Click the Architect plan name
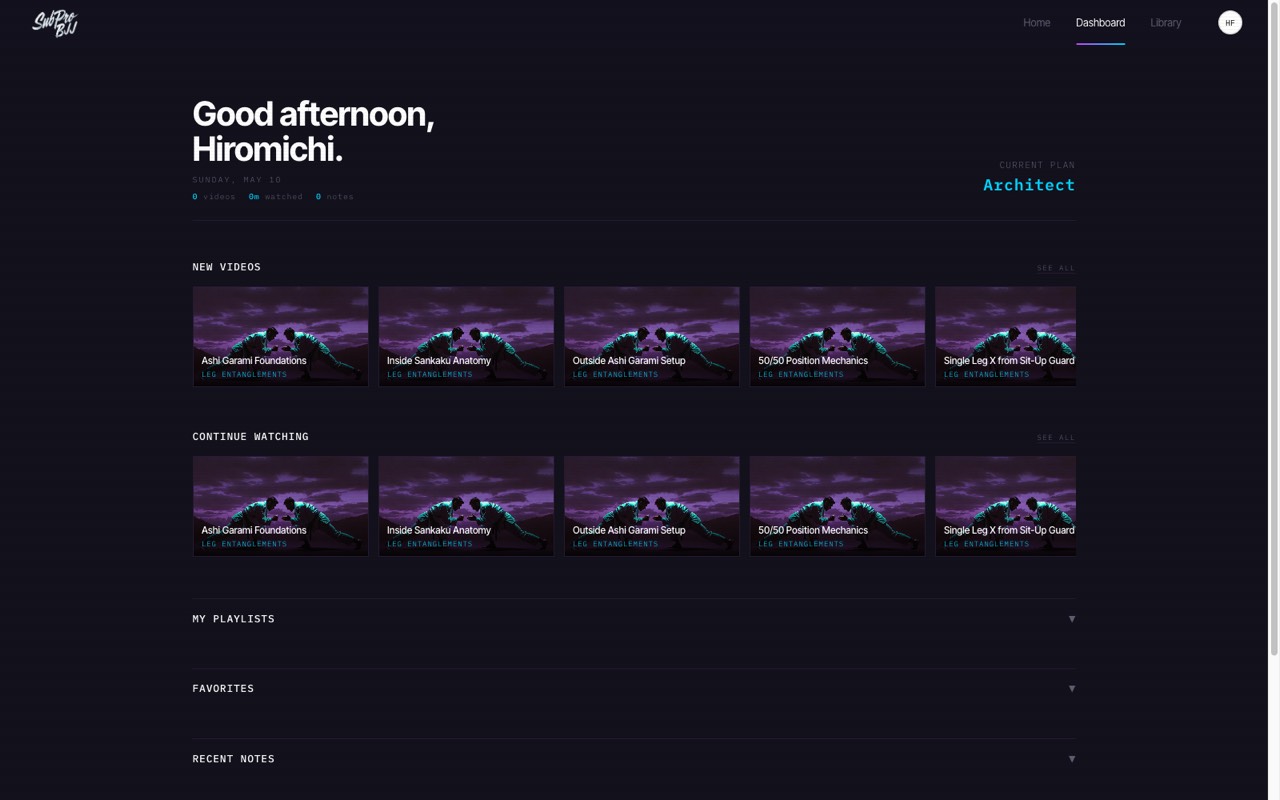Viewport: 1280px width, 800px height. [1029, 185]
